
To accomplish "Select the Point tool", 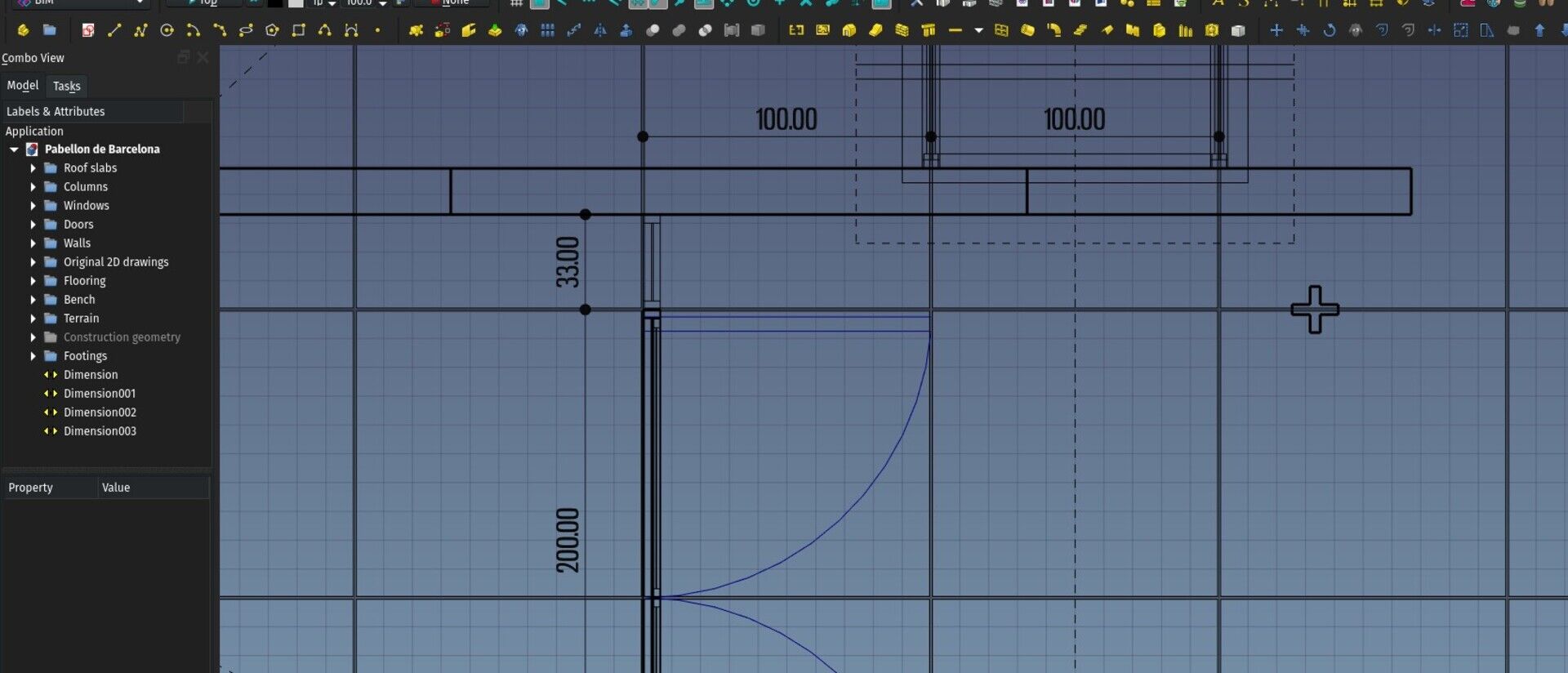I will click(x=377, y=30).
